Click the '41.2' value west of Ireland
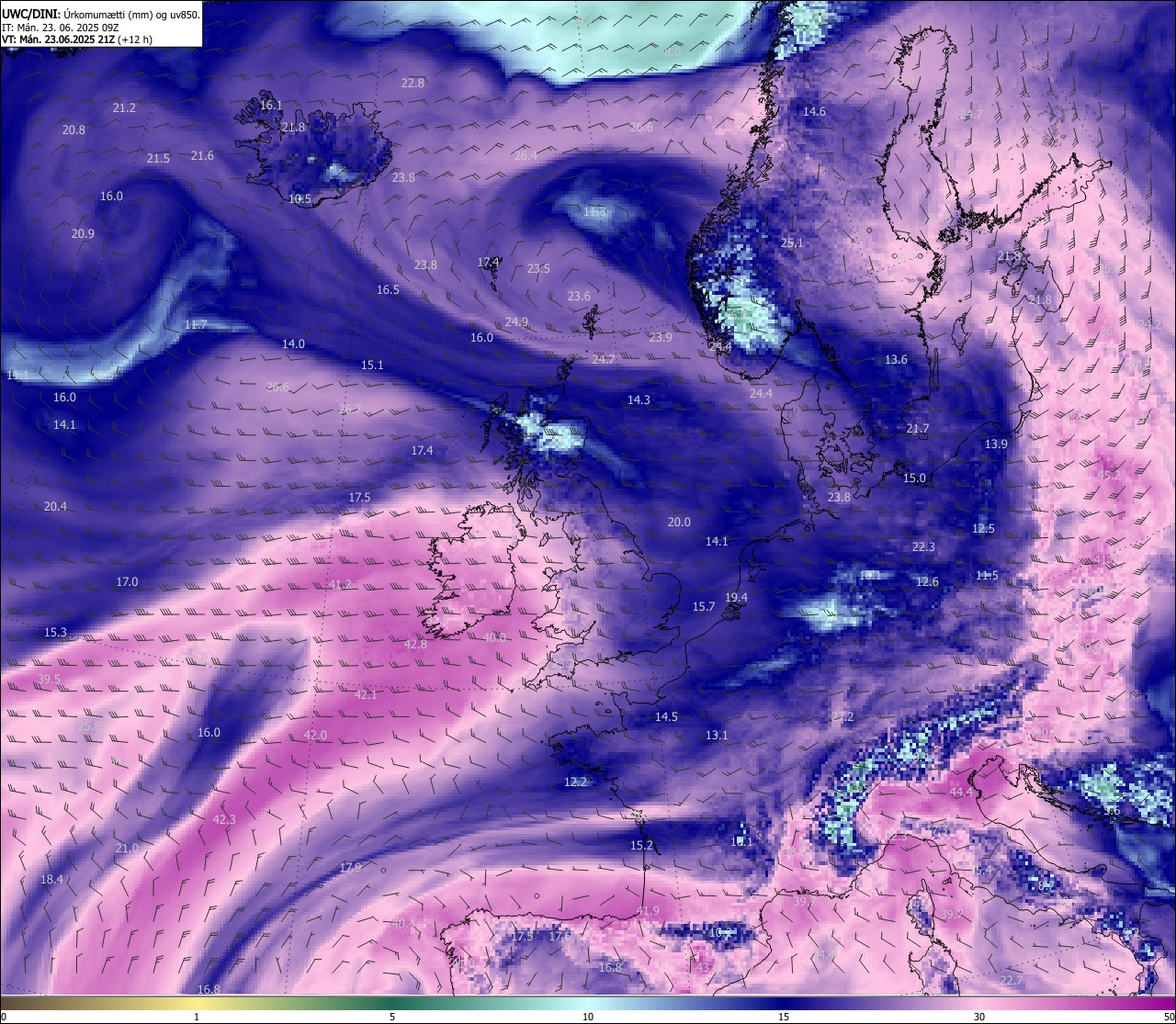 340,585
